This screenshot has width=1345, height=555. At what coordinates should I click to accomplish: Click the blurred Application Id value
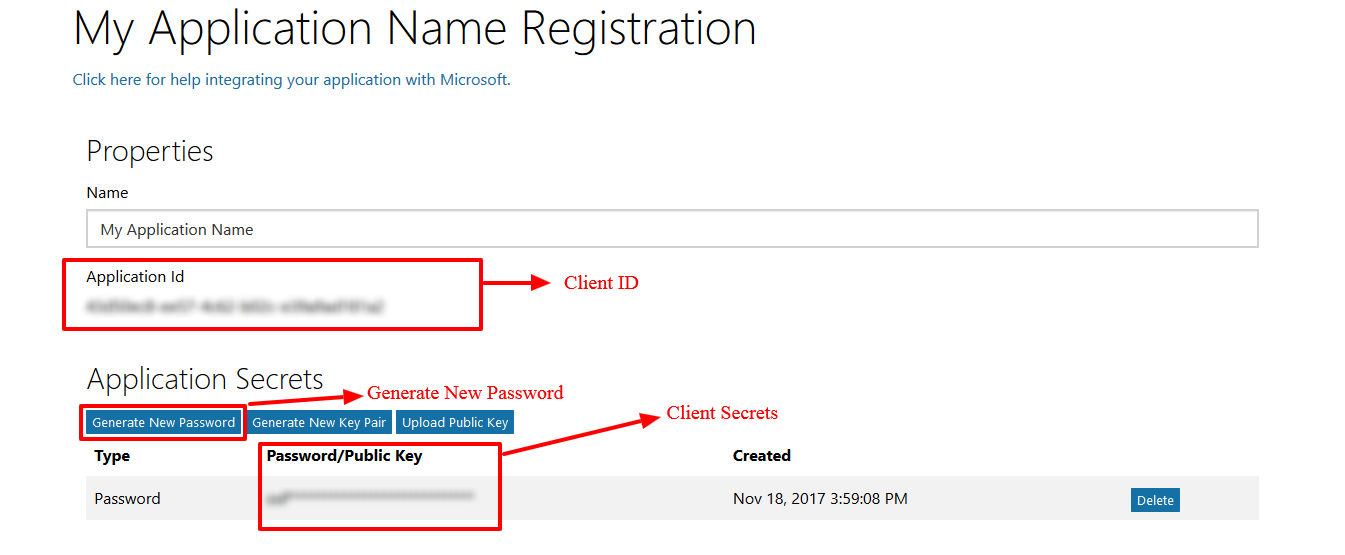click(236, 306)
